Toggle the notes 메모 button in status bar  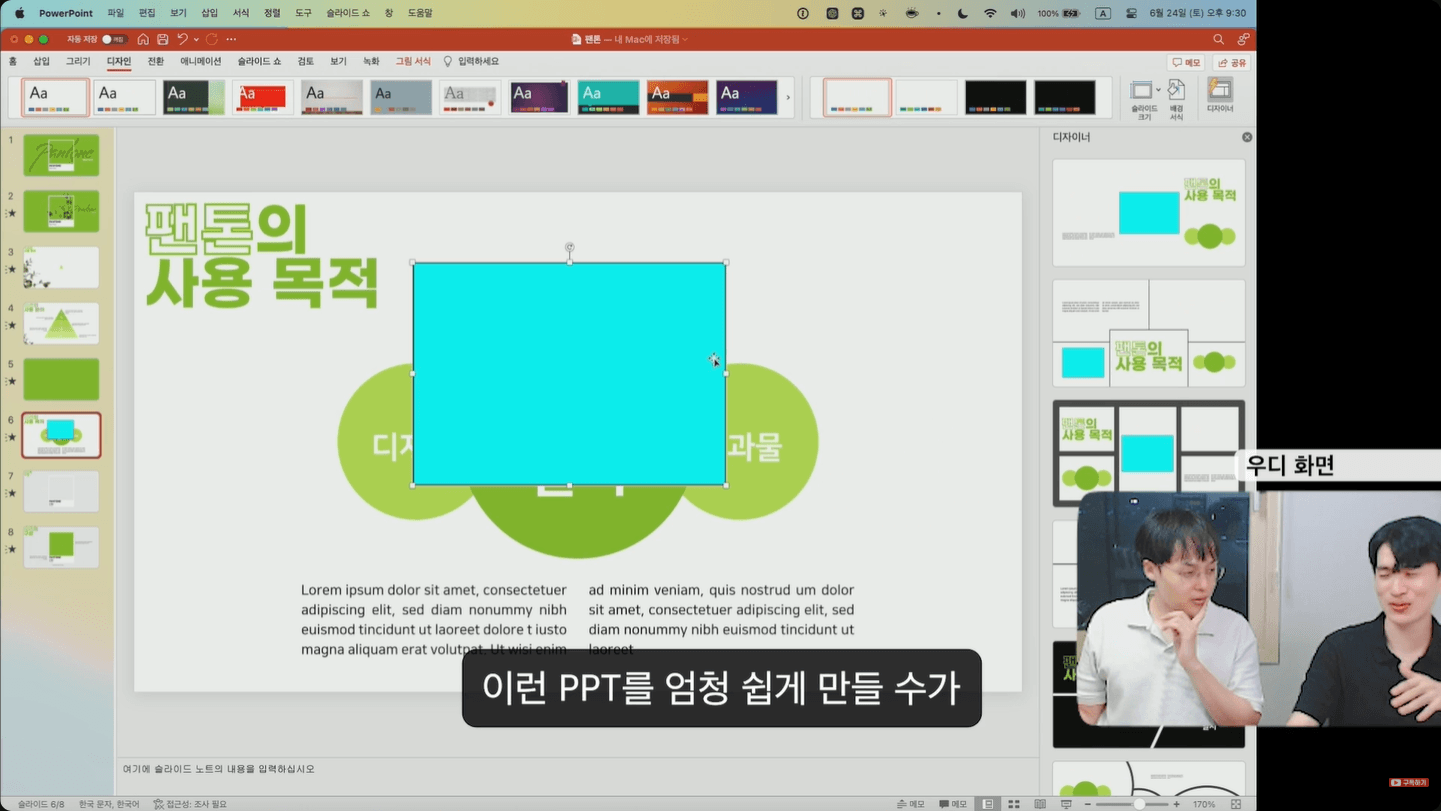(911, 804)
